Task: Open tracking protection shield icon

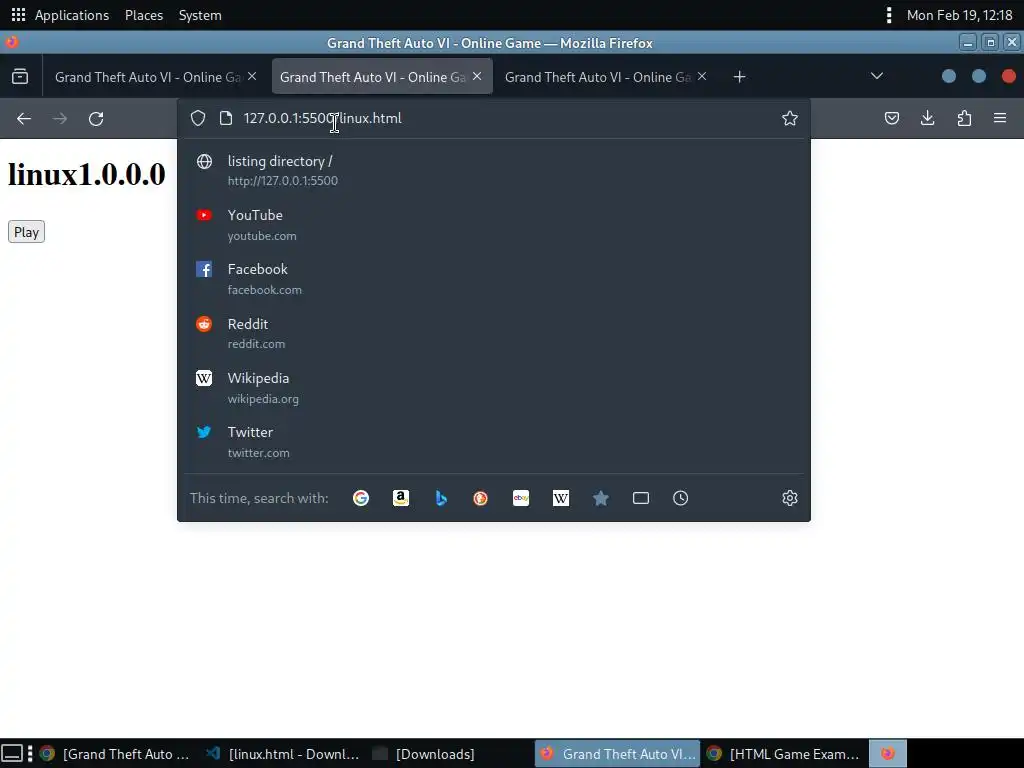Action: 198,118
